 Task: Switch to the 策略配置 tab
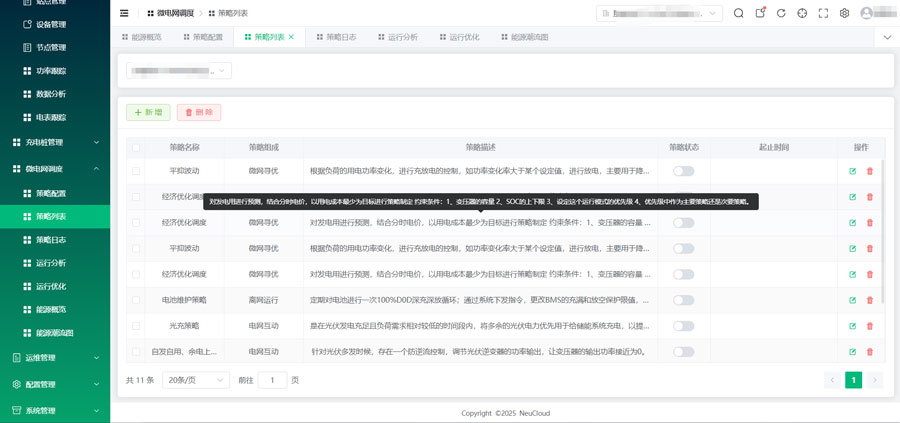pyautogui.click(x=203, y=37)
